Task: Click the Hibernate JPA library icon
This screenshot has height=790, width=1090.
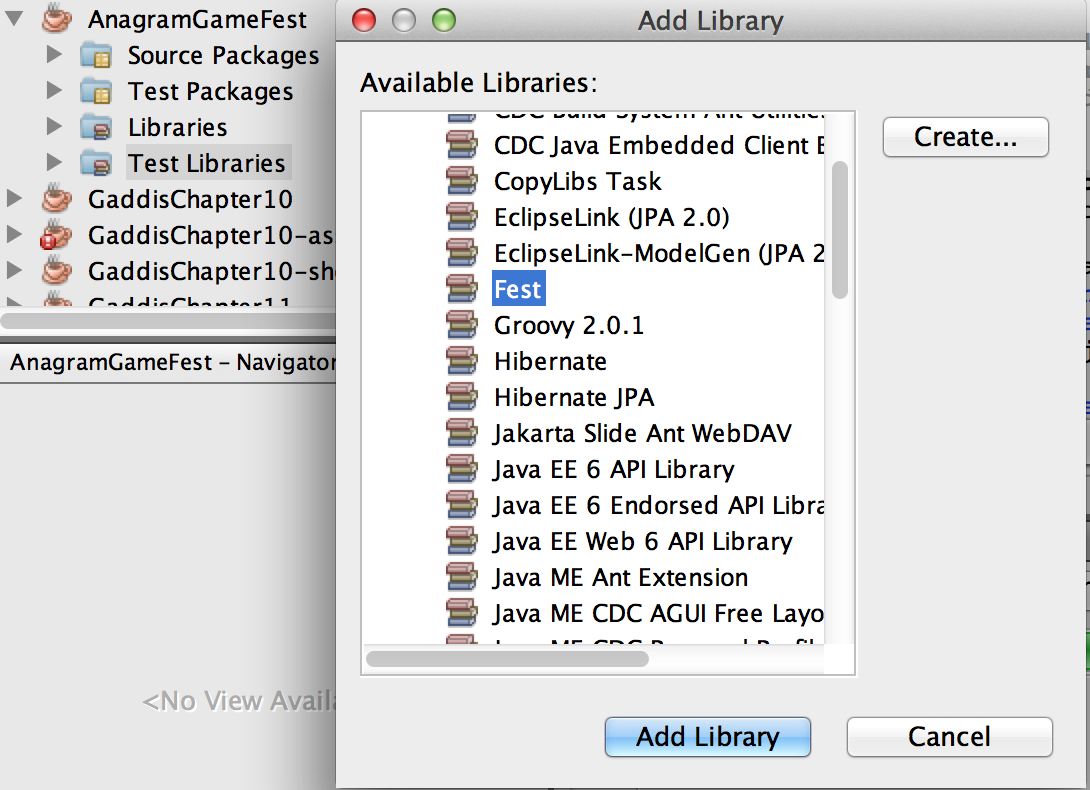Action: tap(462, 397)
